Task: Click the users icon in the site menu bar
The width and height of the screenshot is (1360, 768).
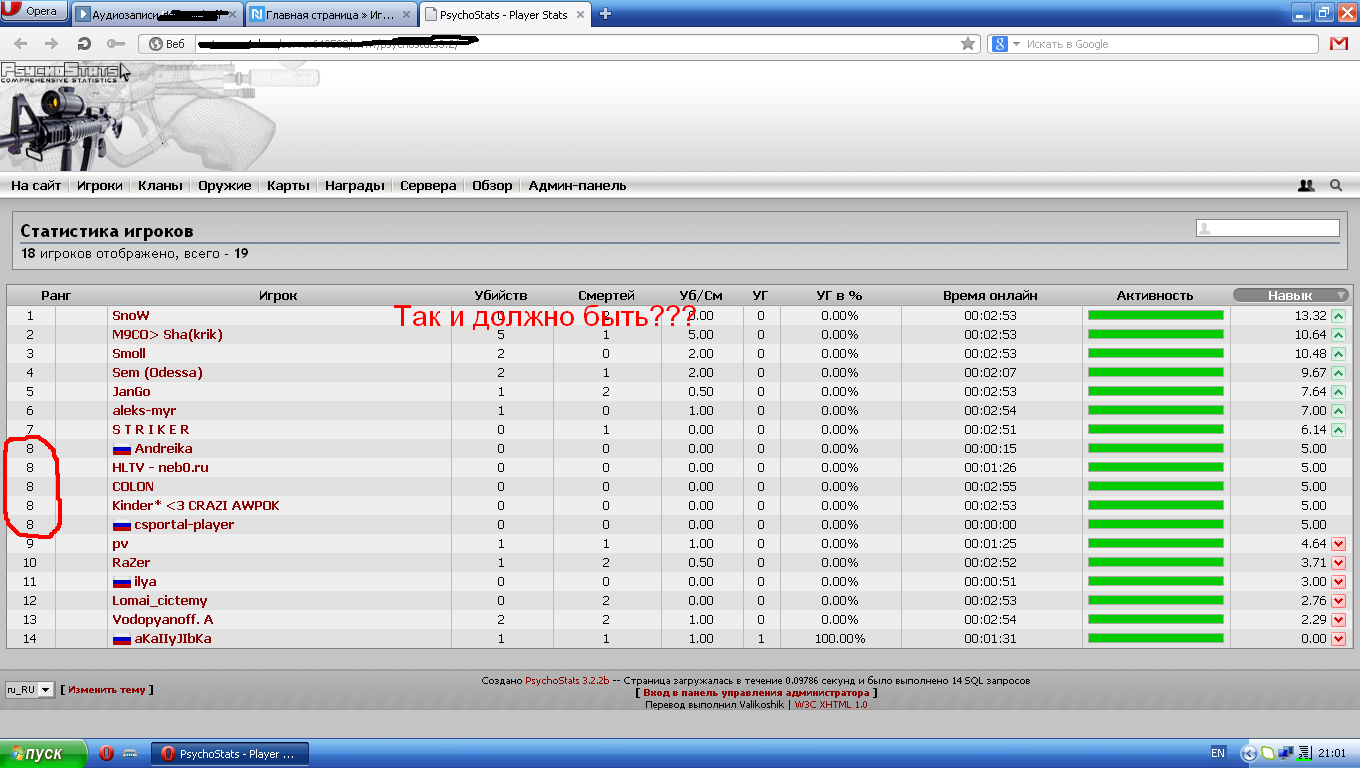Action: 1306,186
